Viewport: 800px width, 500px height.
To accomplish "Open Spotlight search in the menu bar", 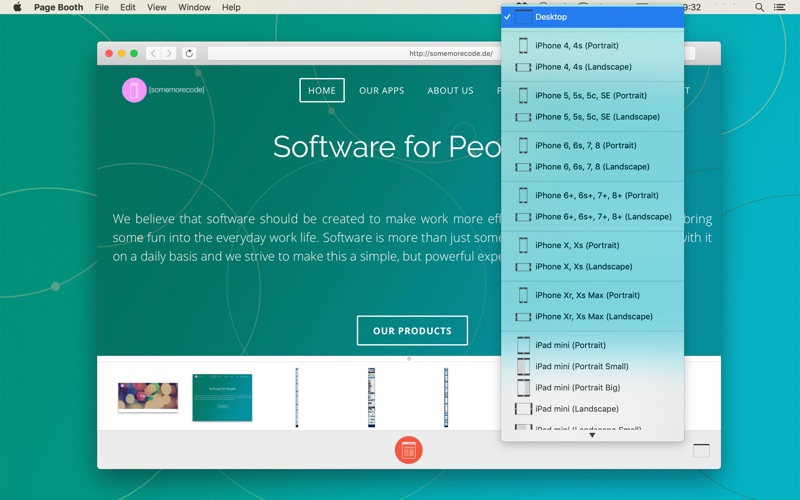I will pos(759,7).
